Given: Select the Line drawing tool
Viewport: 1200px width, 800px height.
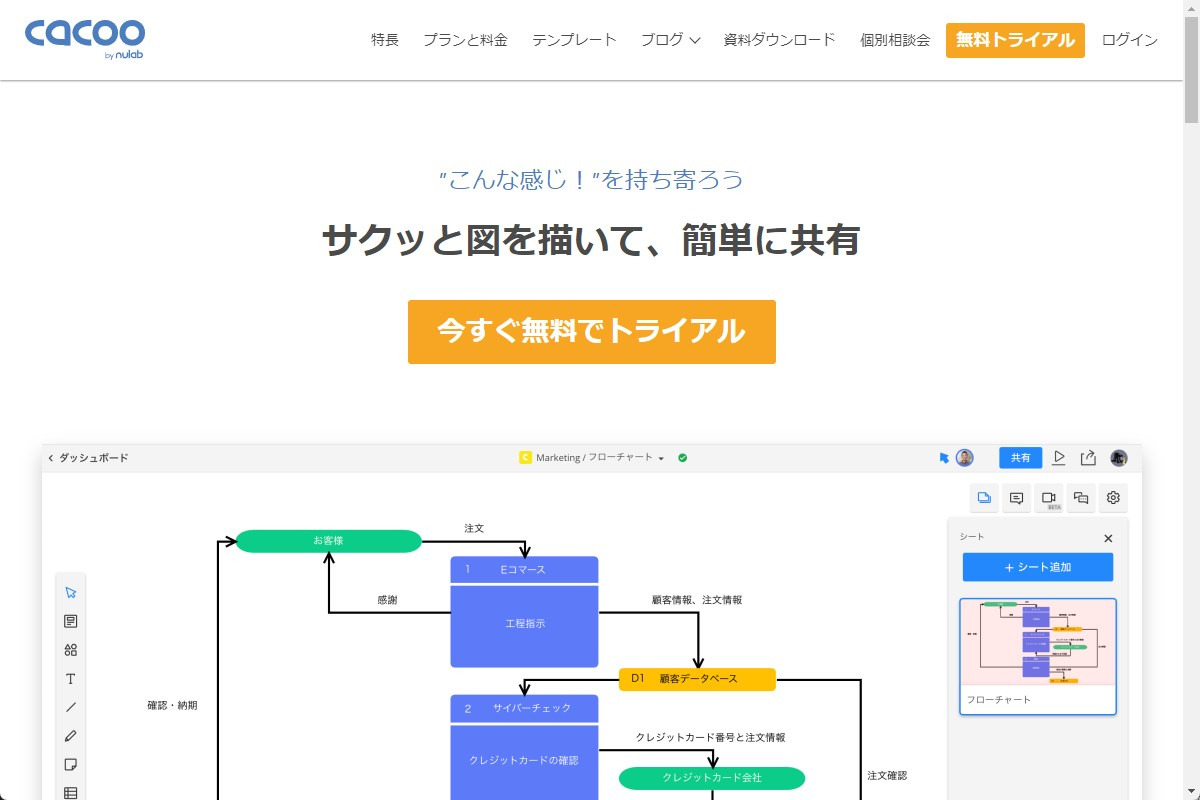Looking at the screenshot, I should [71, 707].
